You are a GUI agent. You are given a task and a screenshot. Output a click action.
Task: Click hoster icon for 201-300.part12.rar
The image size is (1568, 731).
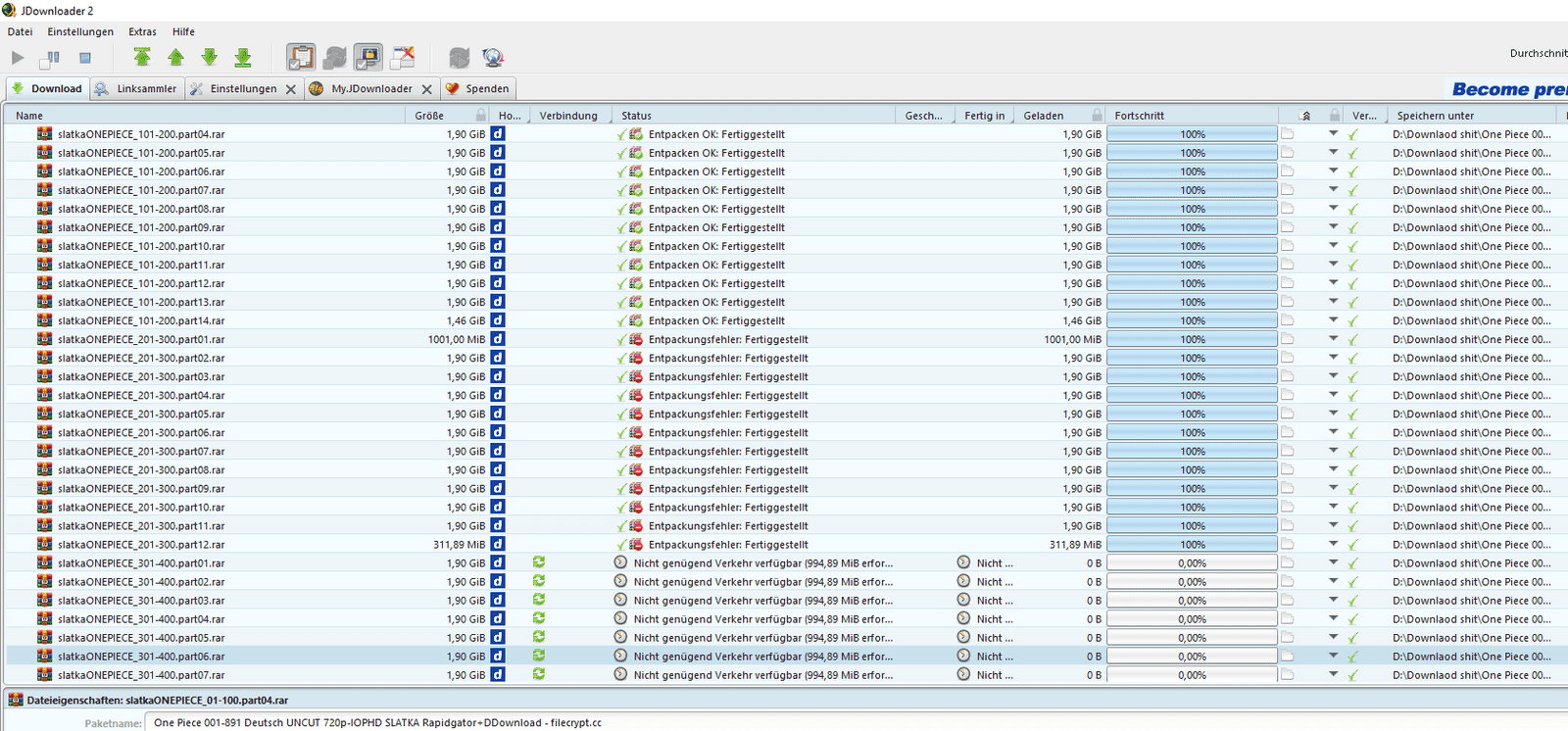coord(498,544)
